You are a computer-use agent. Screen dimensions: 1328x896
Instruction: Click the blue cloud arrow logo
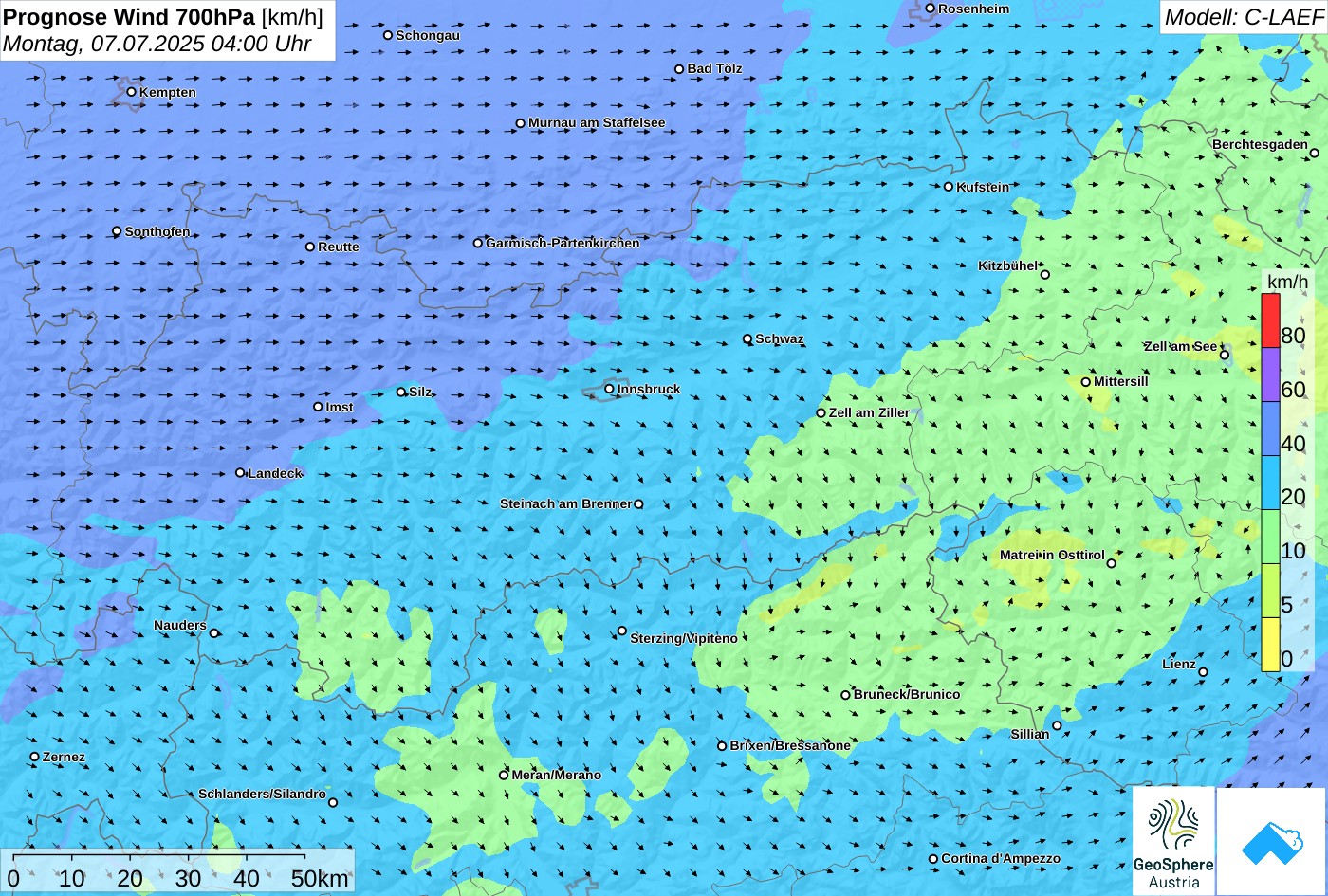pos(1272,842)
